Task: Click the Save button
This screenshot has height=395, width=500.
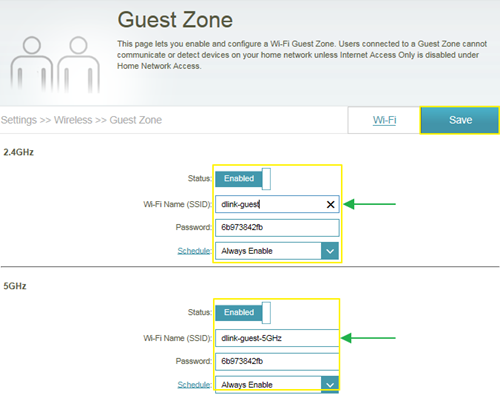Action: (460, 120)
